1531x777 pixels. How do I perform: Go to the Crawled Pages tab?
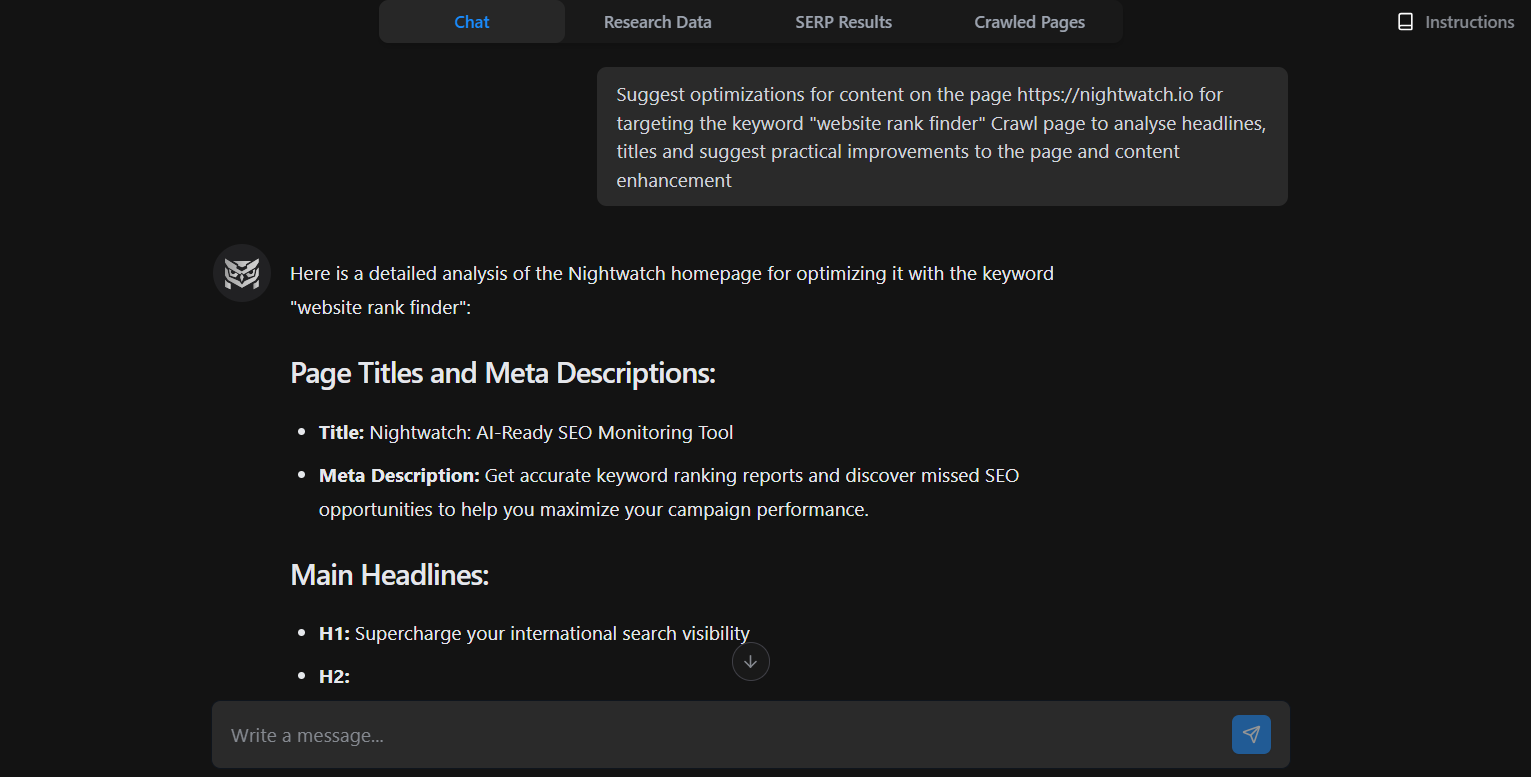click(x=1029, y=22)
